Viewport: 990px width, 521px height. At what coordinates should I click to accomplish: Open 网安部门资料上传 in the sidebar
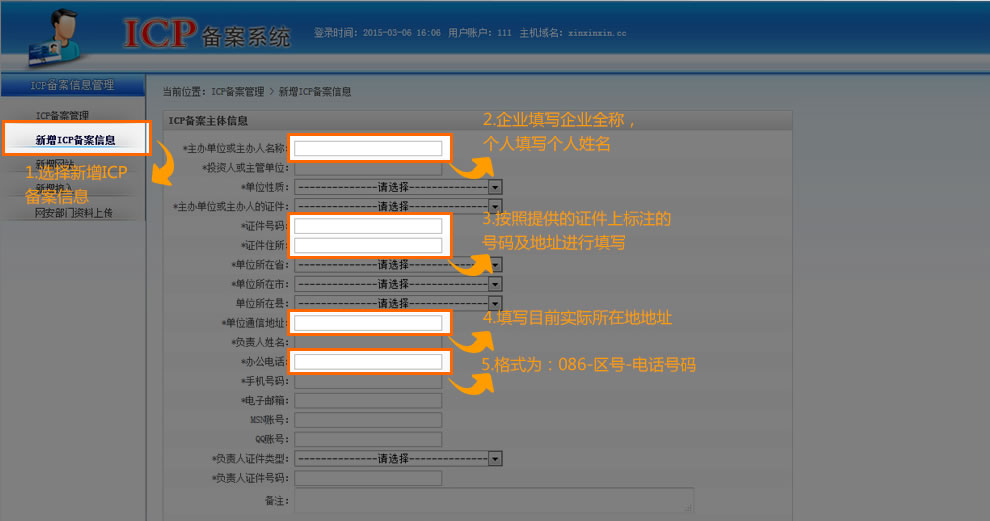[x=73, y=213]
